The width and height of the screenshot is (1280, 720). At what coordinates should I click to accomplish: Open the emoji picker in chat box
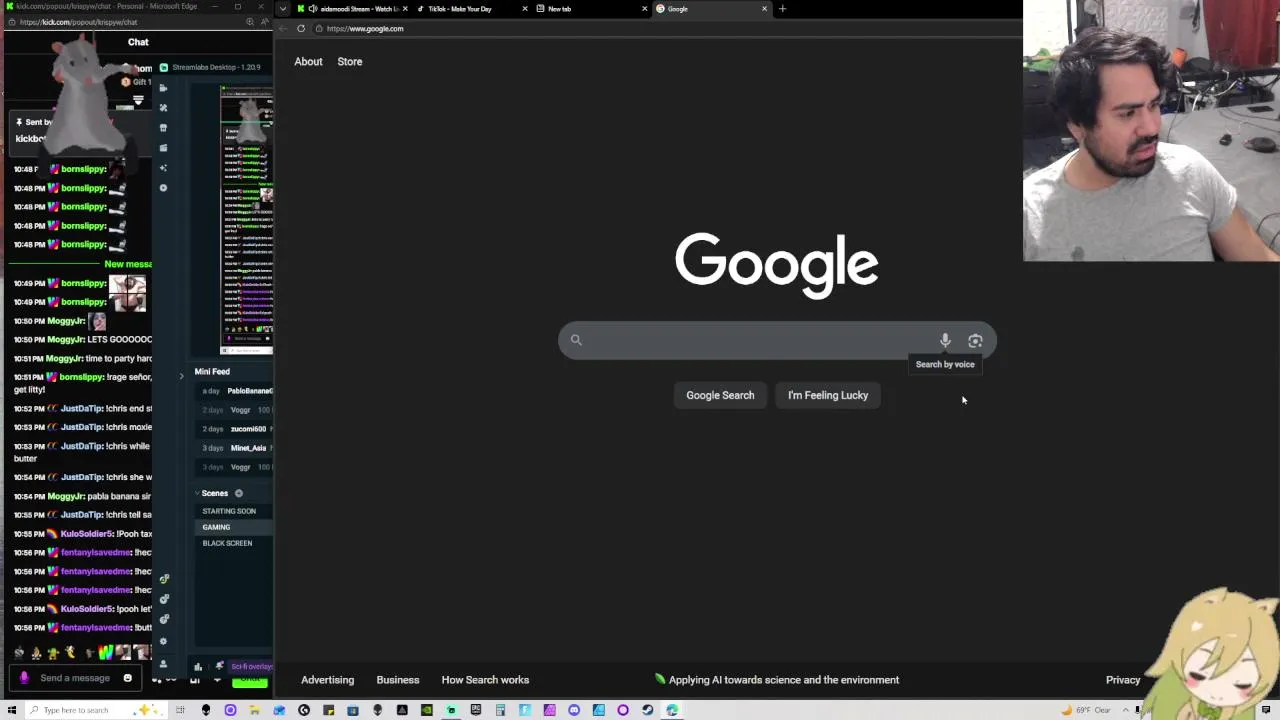coord(127,678)
